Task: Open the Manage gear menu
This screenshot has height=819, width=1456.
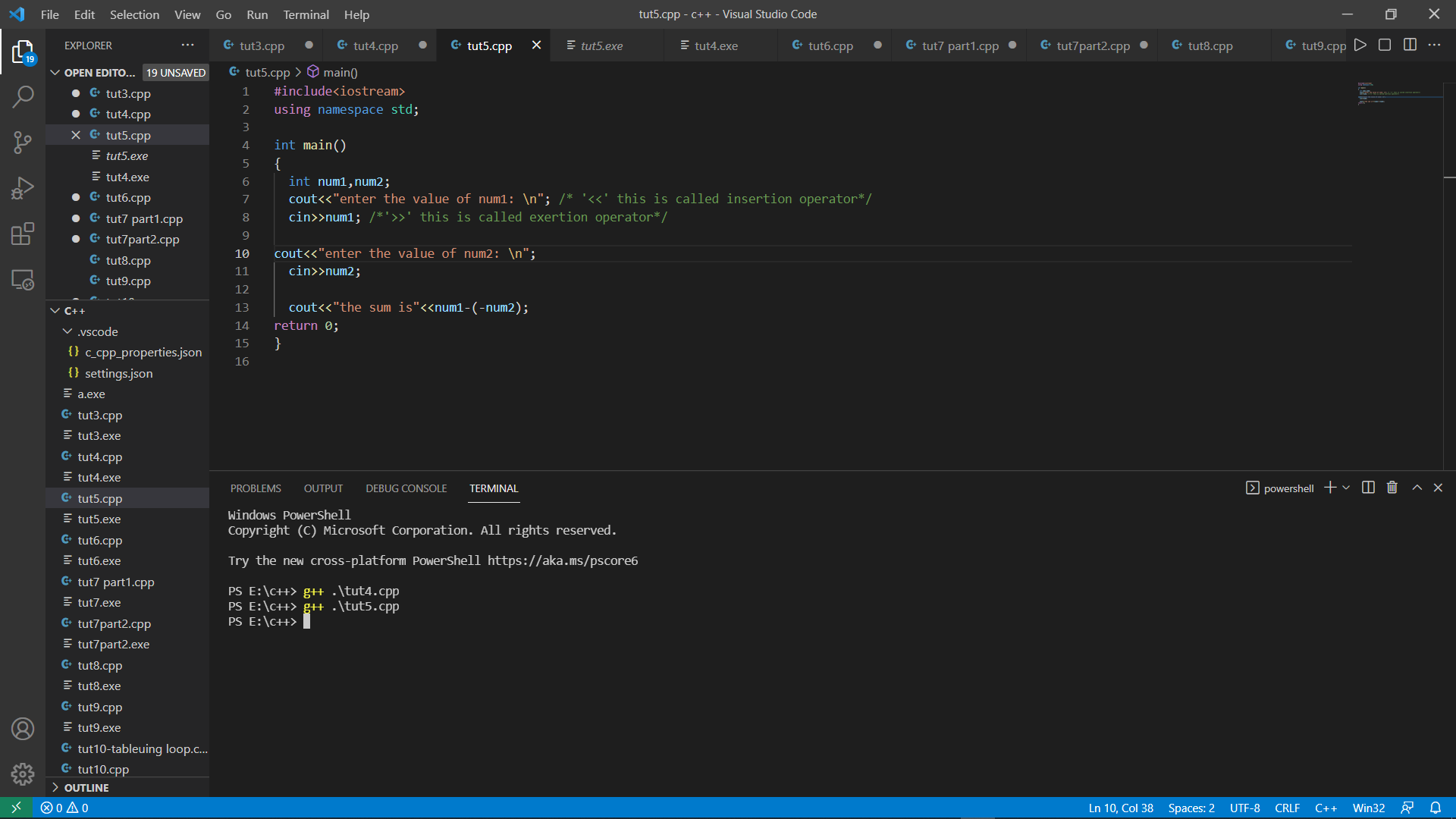Action: 23,773
